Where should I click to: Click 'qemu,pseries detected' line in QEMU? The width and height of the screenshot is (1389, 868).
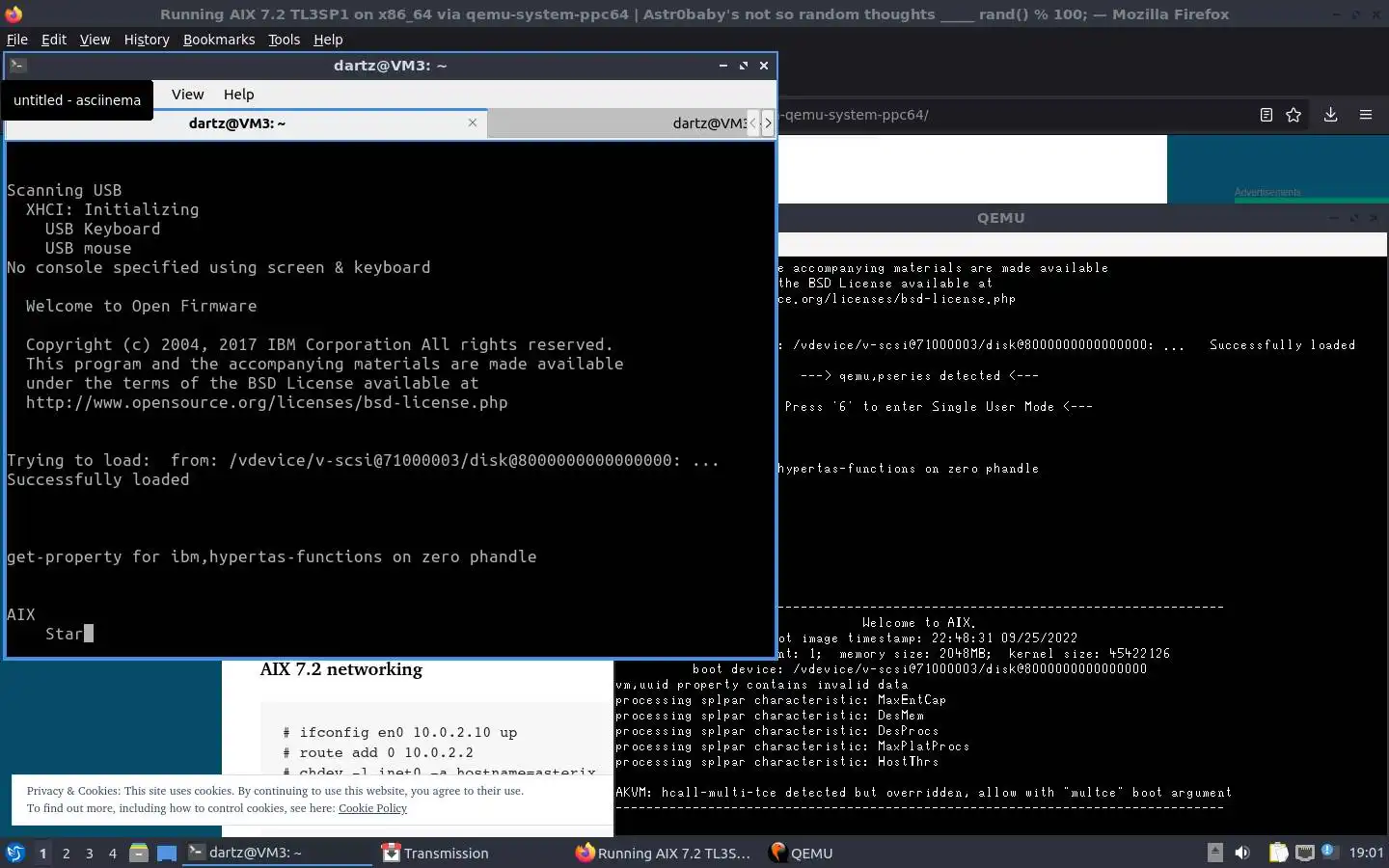(919, 376)
